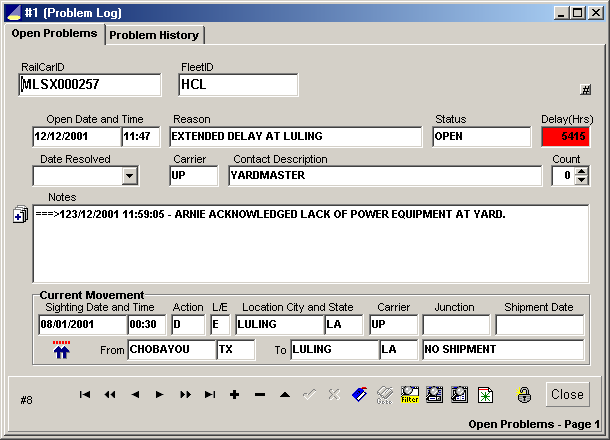Click the padlock icon in toolbar
This screenshot has width=610, height=440.
click(x=523, y=395)
